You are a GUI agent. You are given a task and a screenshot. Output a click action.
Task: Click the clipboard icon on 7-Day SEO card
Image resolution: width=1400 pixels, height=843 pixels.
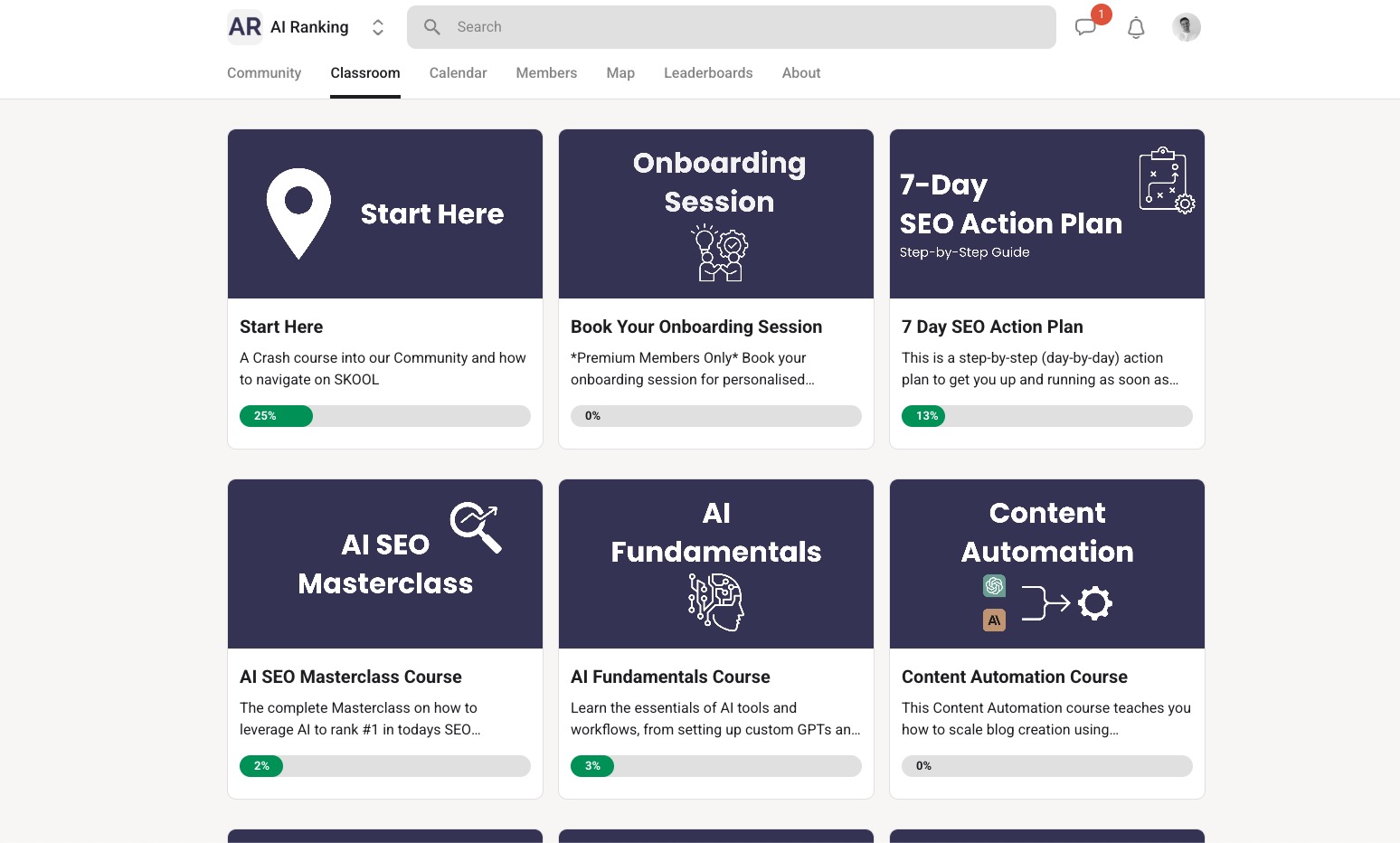(x=1165, y=179)
